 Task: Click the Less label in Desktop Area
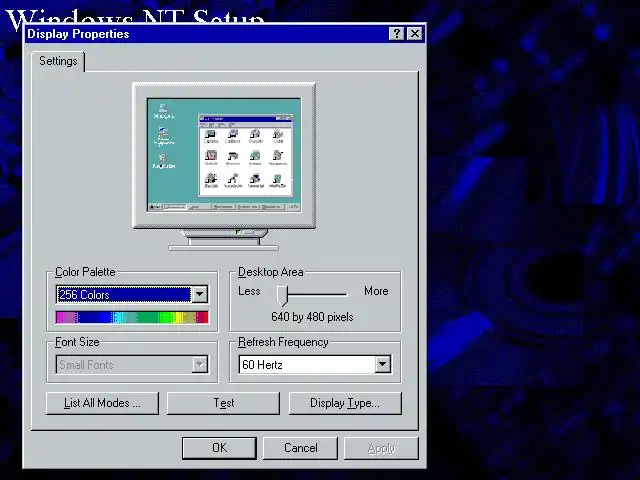[x=249, y=291]
